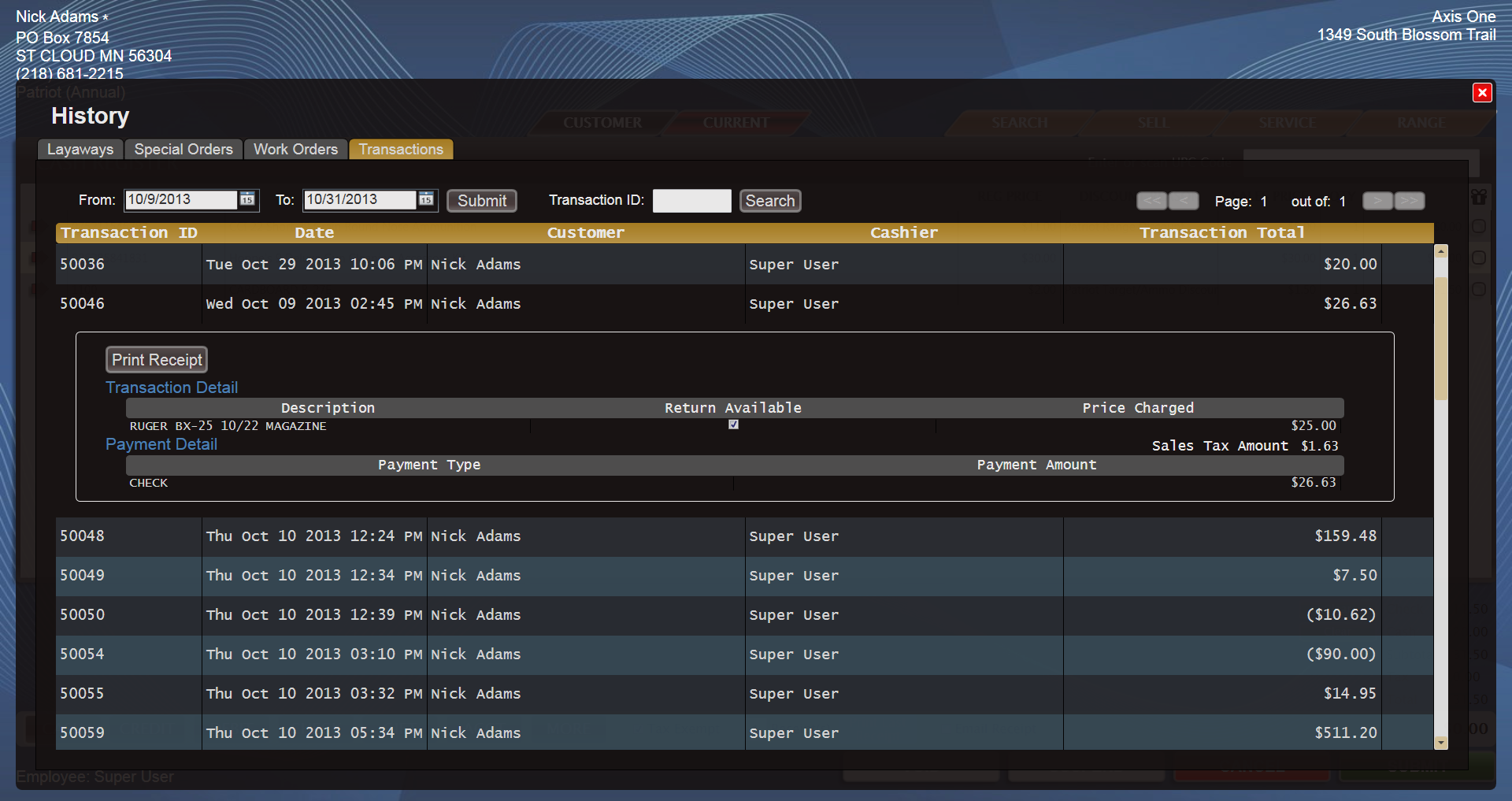Print Receipt for transaction 50046

point(157,360)
